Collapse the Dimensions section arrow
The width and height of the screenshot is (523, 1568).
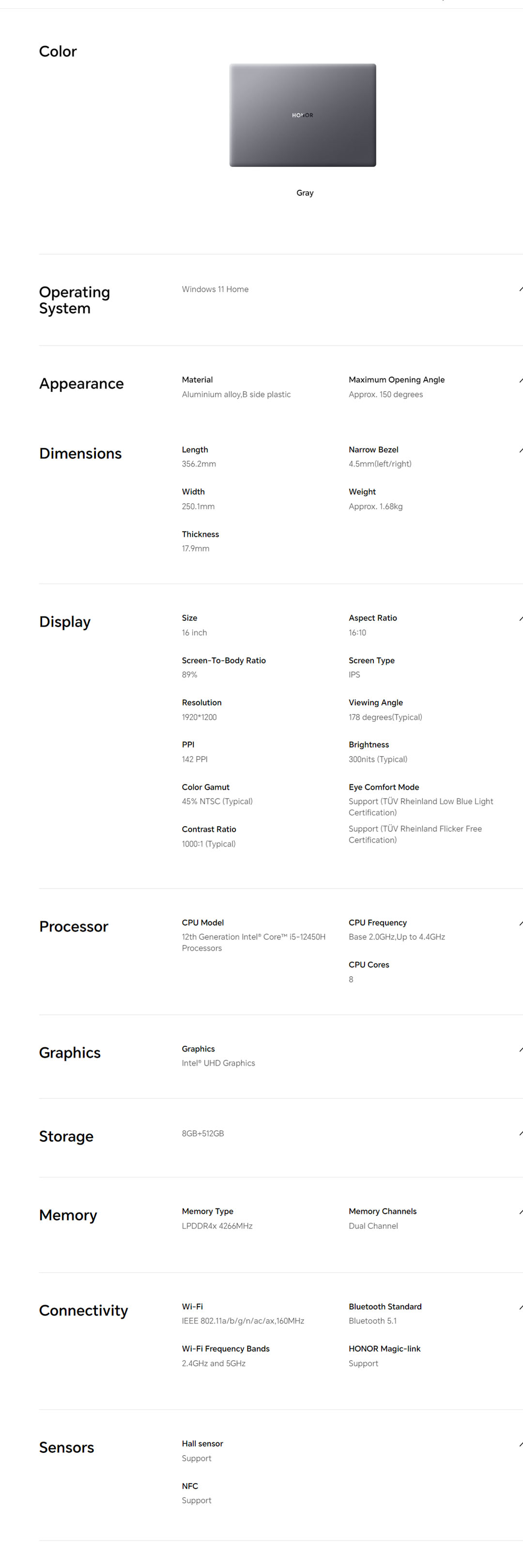click(x=521, y=451)
